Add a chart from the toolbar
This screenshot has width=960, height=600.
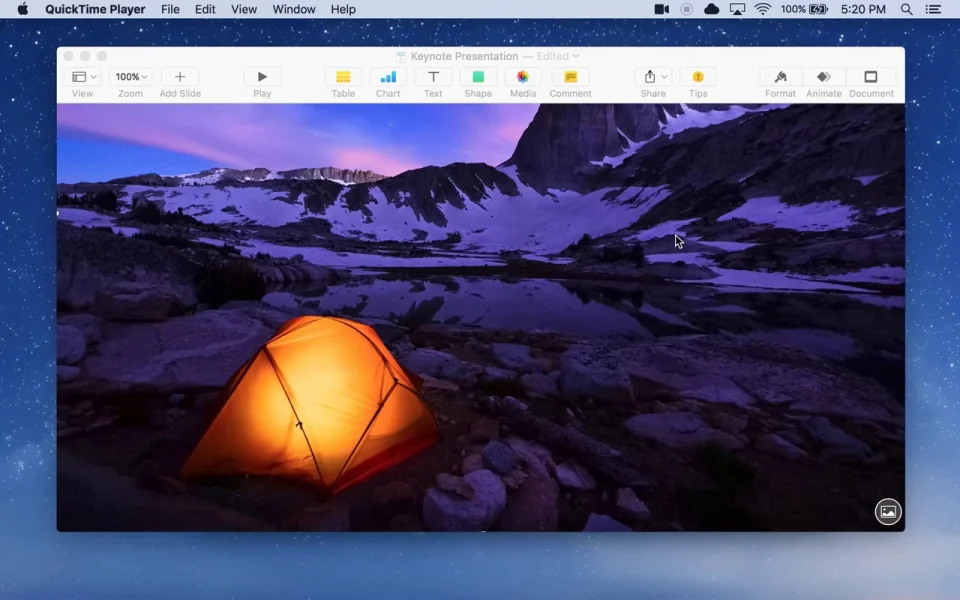[x=388, y=78]
